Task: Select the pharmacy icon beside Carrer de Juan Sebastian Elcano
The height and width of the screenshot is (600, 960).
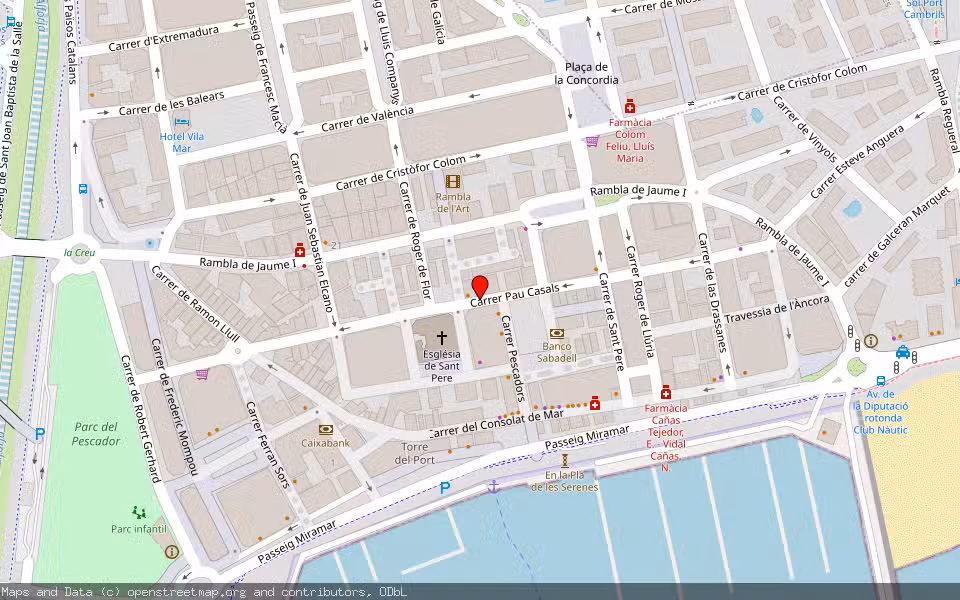Action: 299,250
